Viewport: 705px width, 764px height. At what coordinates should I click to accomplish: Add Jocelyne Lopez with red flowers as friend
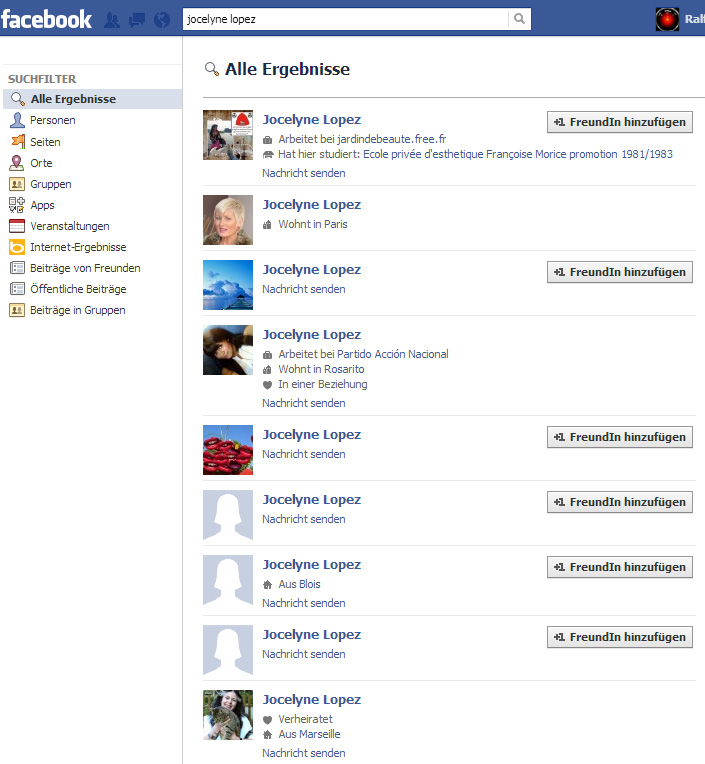(x=620, y=438)
